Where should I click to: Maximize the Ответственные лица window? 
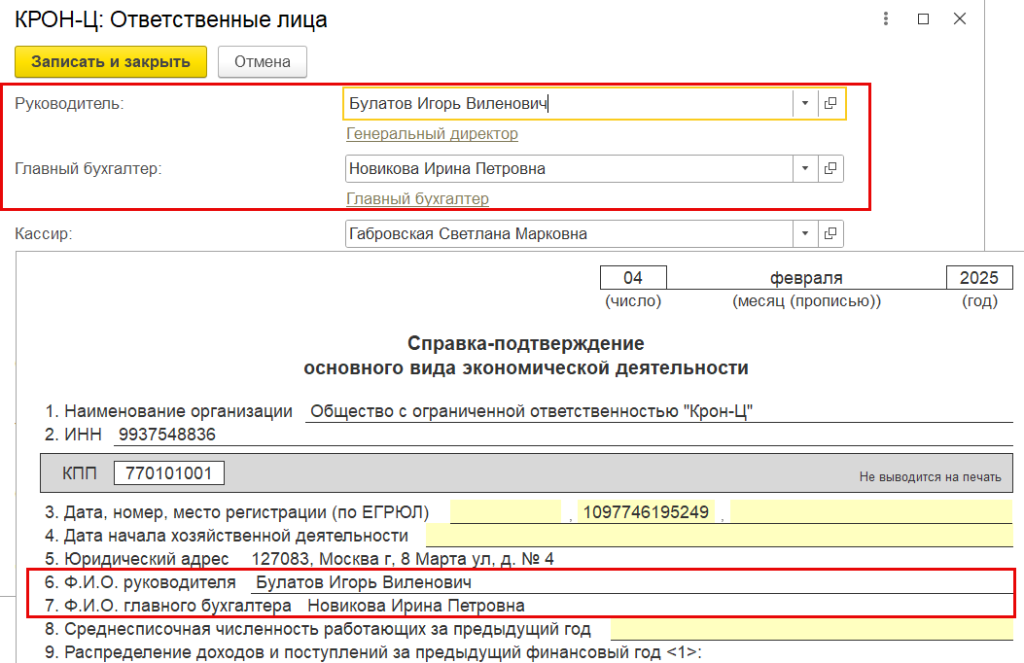pyautogui.click(x=923, y=19)
